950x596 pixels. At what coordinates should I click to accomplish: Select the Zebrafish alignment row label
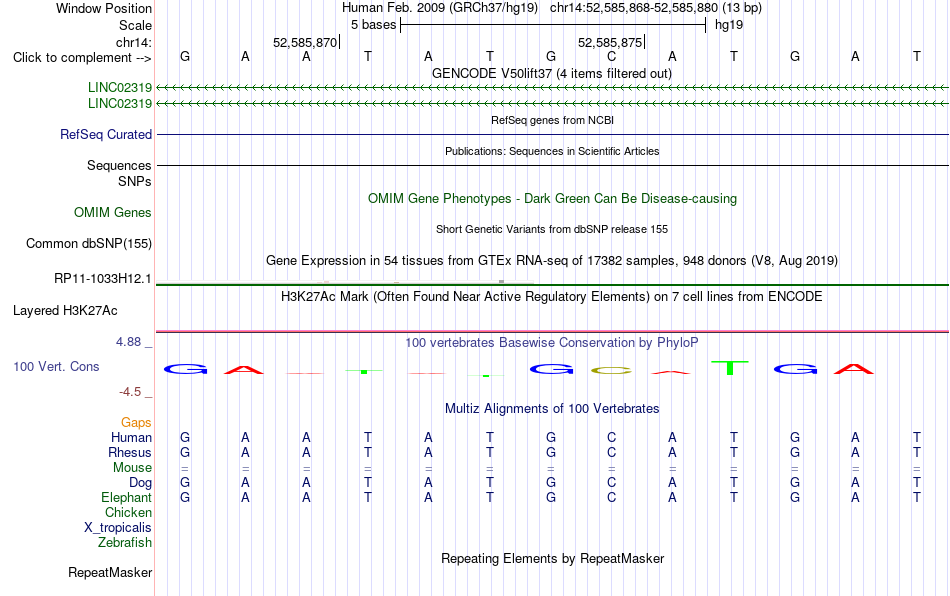point(125,543)
